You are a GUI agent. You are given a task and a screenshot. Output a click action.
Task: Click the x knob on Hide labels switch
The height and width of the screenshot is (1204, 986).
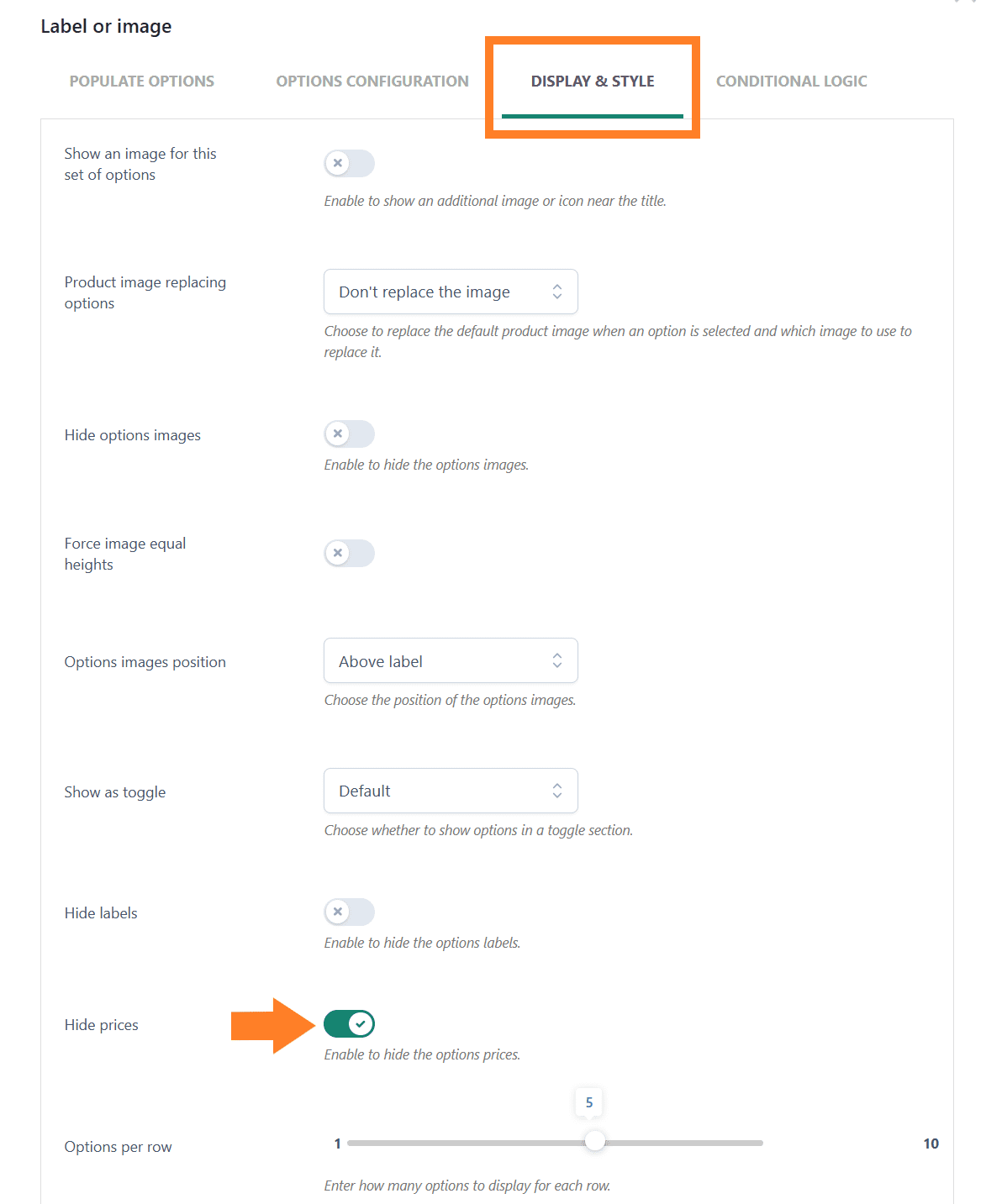(338, 912)
